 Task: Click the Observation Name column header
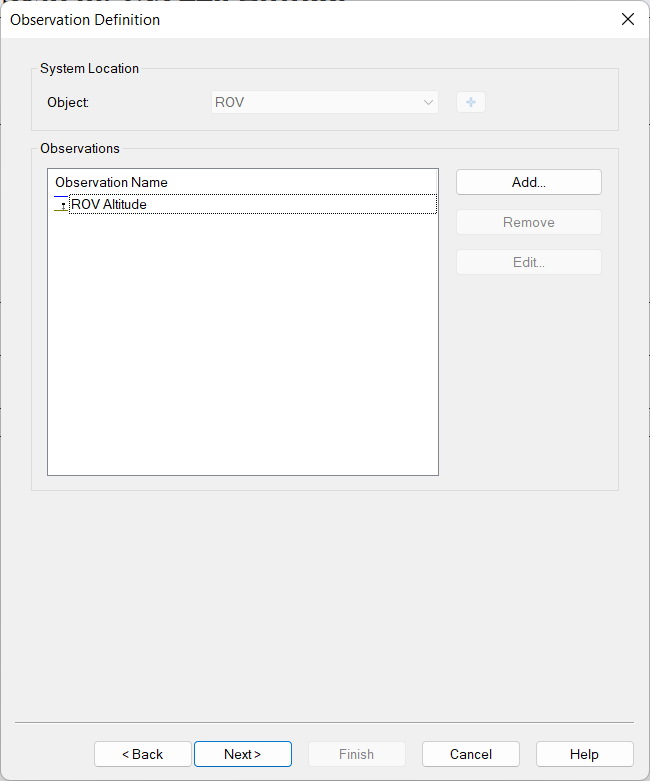point(112,182)
